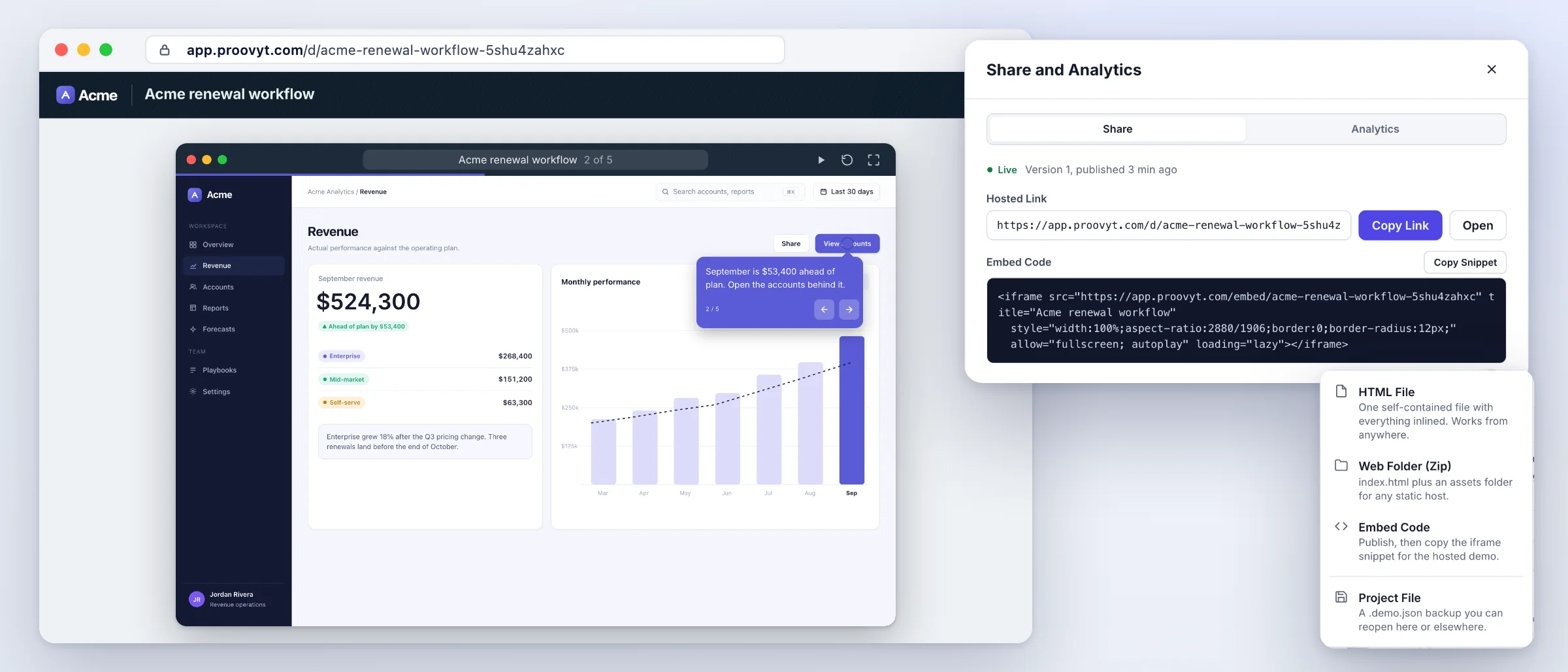This screenshot has width=1568, height=672.
Task: Click the lock icon in the address bar
Action: pyautogui.click(x=165, y=50)
